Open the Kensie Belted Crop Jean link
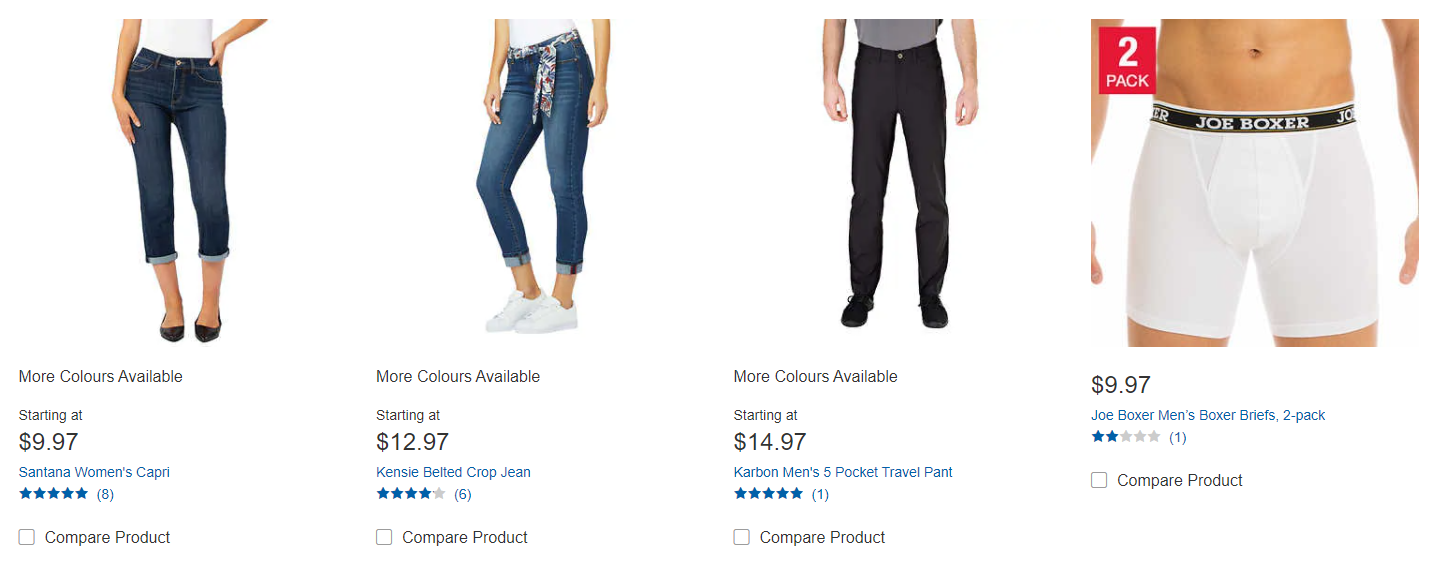 coord(453,472)
